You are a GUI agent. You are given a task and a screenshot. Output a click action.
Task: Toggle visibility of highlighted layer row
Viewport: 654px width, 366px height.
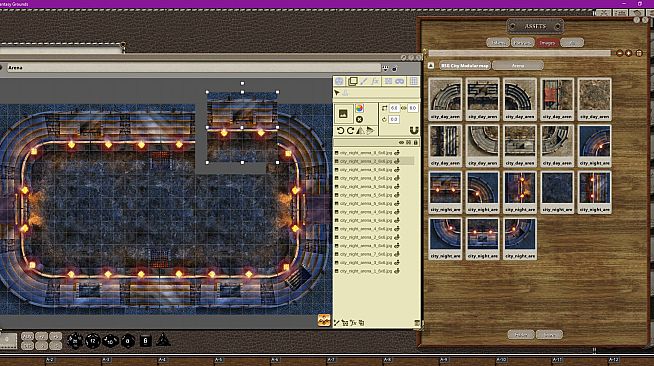(x=397, y=161)
